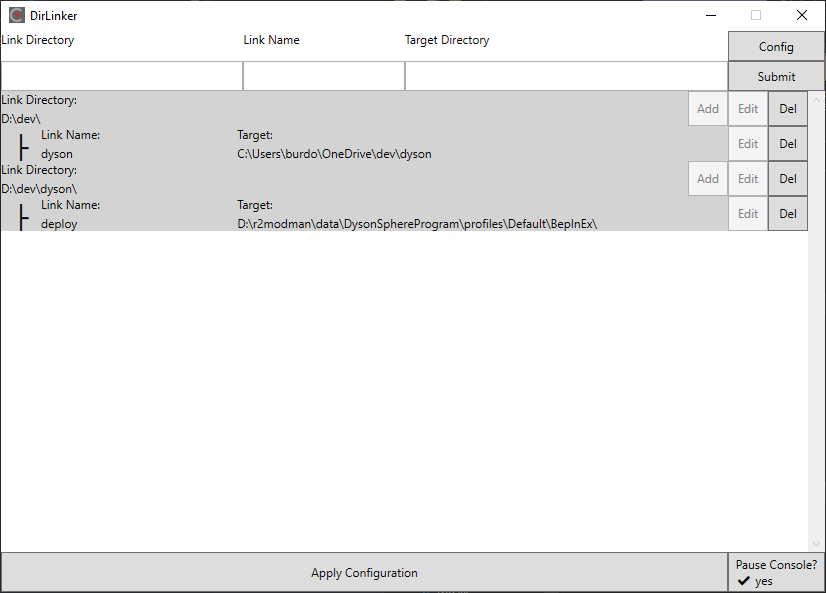Image resolution: width=826 pixels, height=593 pixels.
Task: Focus the Target Directory input field
Action: tap(566, 76)
